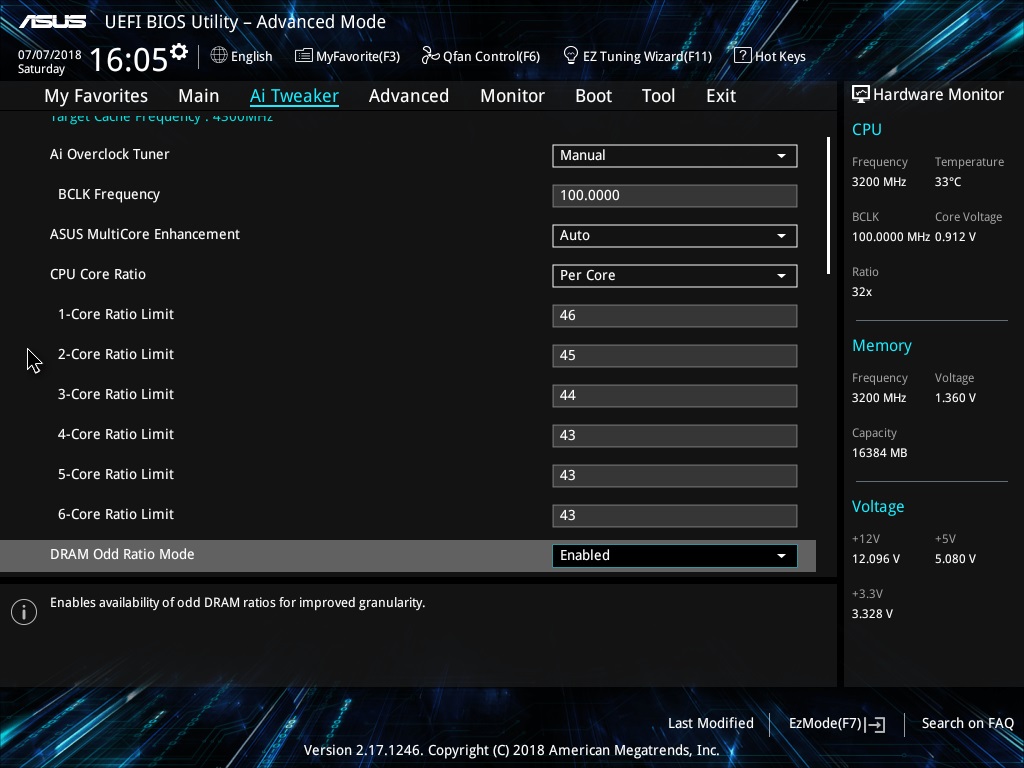Screen dimensions: 1024x768
Task: Select the DRAM Odd Ratio Mode label
Action: (122, 554)
